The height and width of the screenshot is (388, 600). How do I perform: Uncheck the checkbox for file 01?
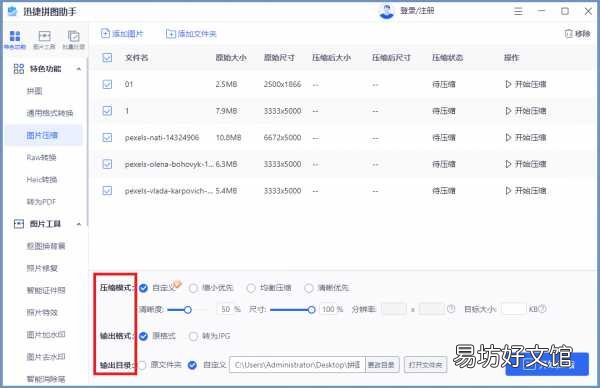108,84
